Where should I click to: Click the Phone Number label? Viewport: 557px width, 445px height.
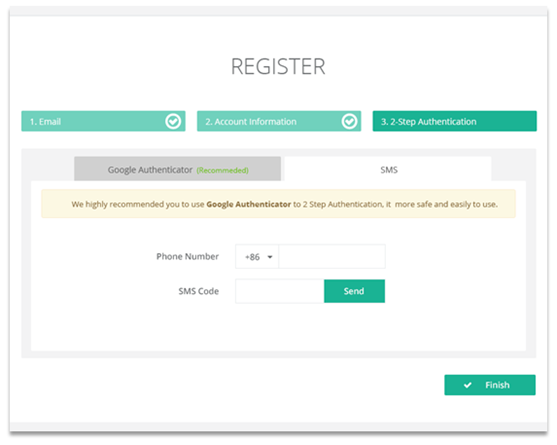point(188,256)
